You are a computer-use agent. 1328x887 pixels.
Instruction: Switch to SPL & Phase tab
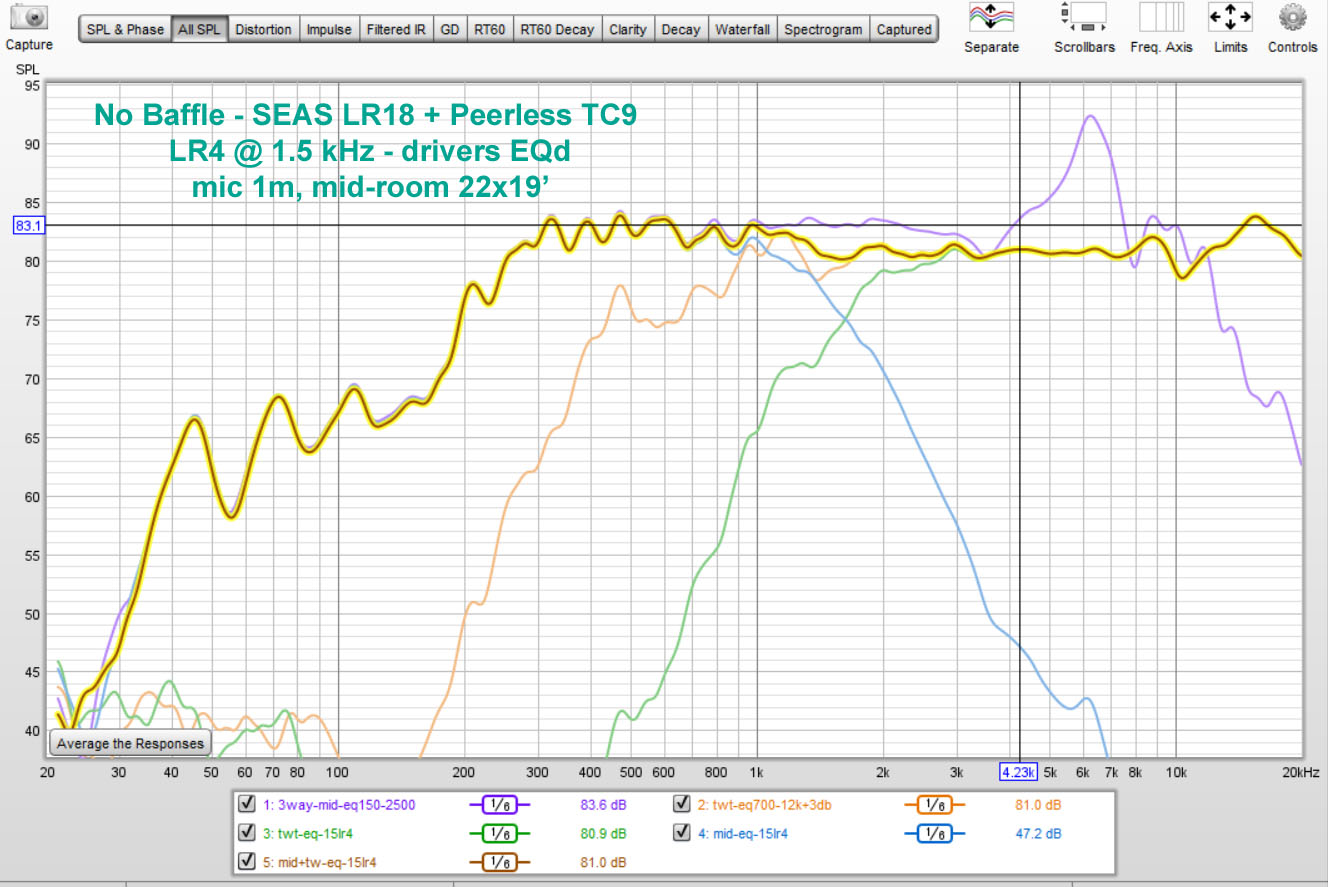pos(125,30)
